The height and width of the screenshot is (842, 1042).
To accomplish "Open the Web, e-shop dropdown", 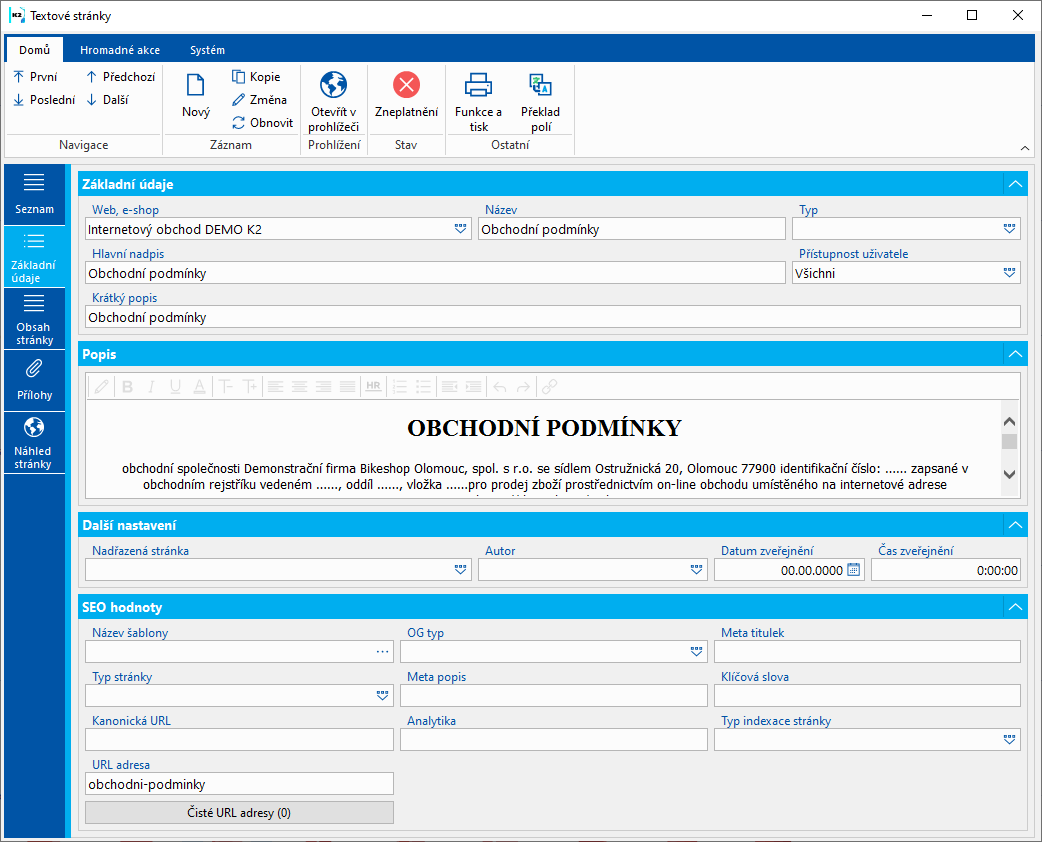I will [x=460, y=229].
